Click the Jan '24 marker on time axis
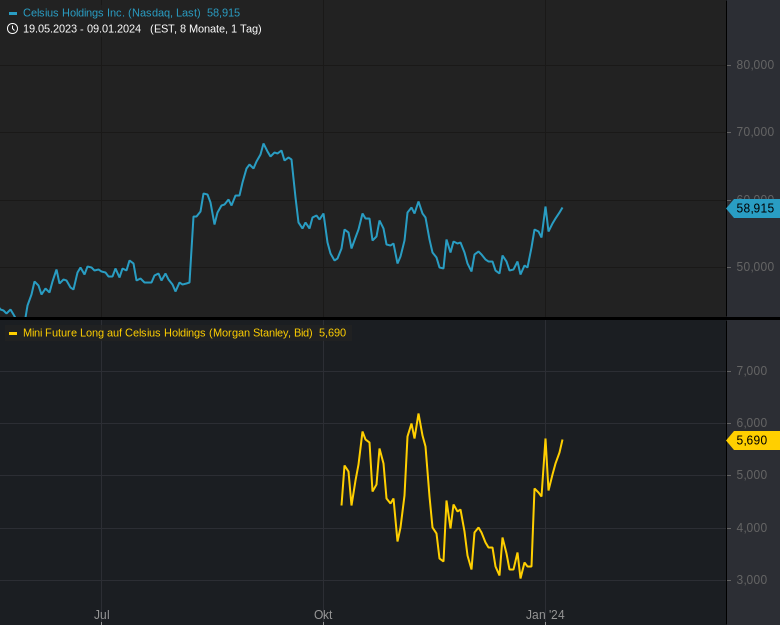The width and height of the screenshot is (780, 625). (x=545, y=615)
